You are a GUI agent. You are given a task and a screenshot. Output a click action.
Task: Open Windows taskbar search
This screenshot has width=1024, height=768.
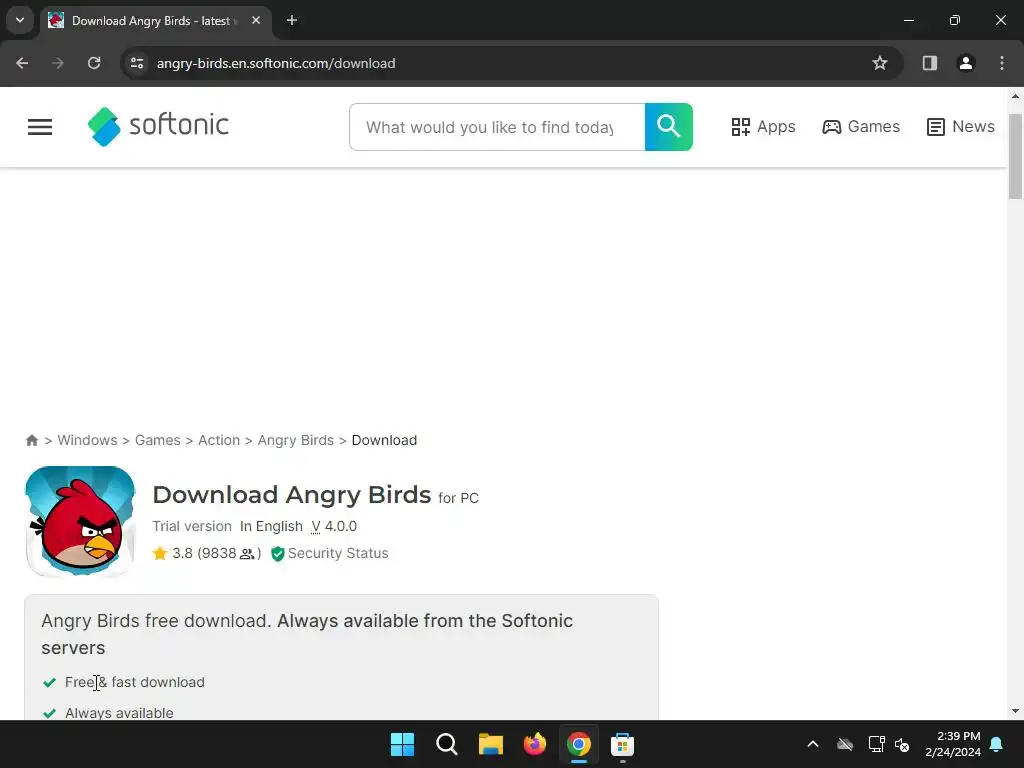pos(447,744)
